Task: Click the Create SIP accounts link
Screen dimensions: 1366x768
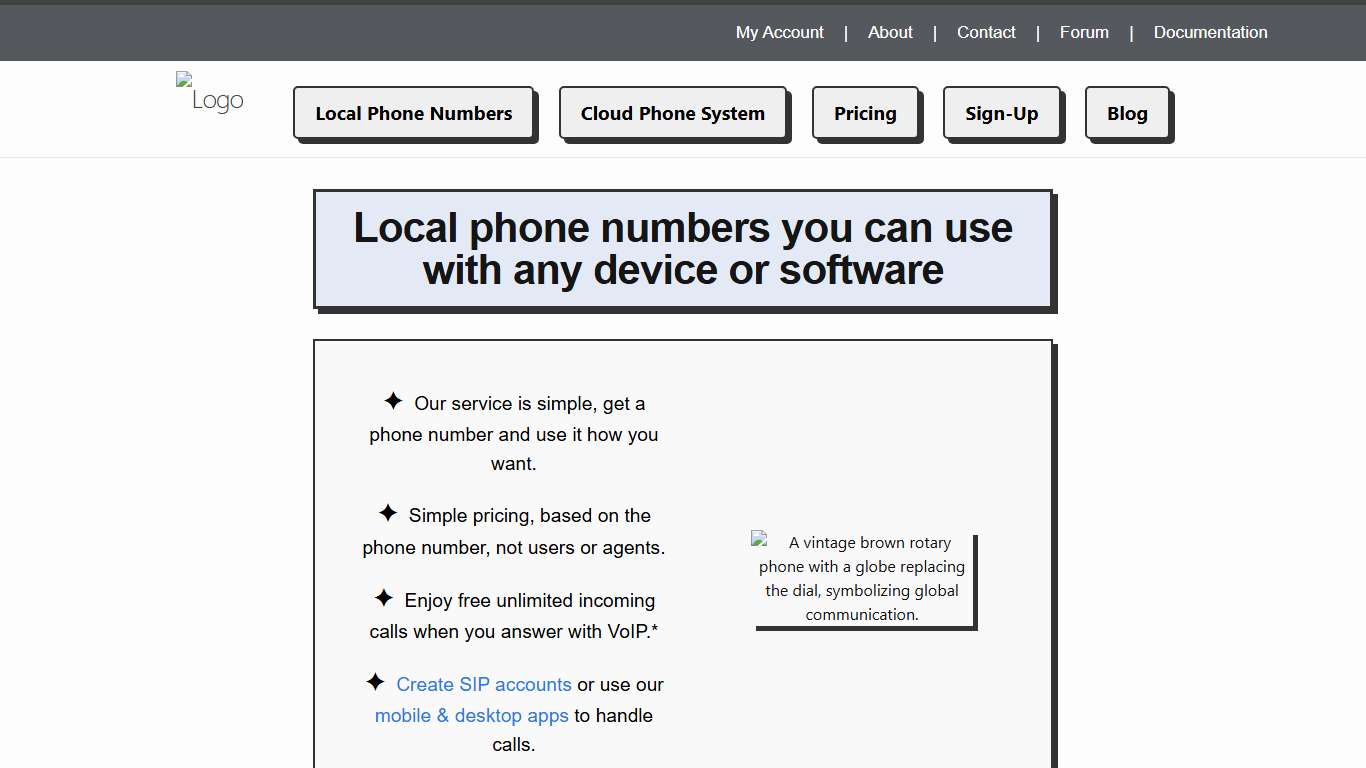Action: click(484, 684)
